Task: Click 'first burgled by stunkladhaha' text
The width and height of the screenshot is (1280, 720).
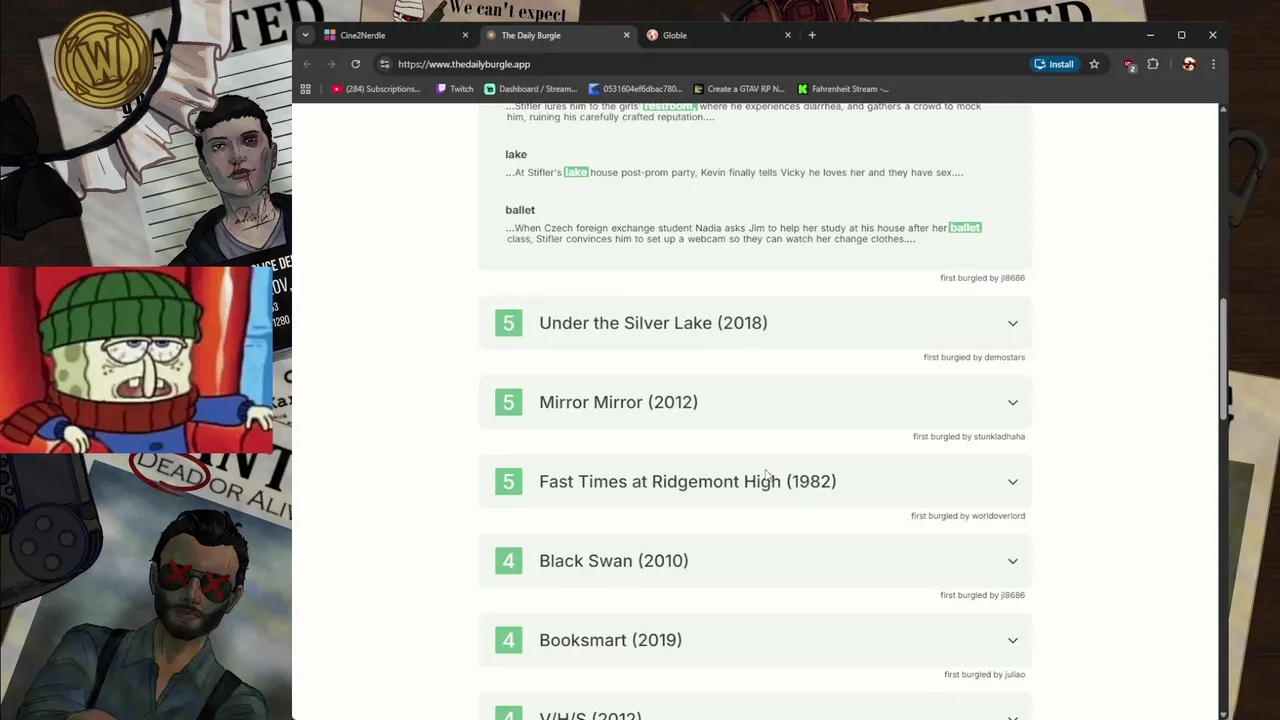Action: click(x=969, y=436)
